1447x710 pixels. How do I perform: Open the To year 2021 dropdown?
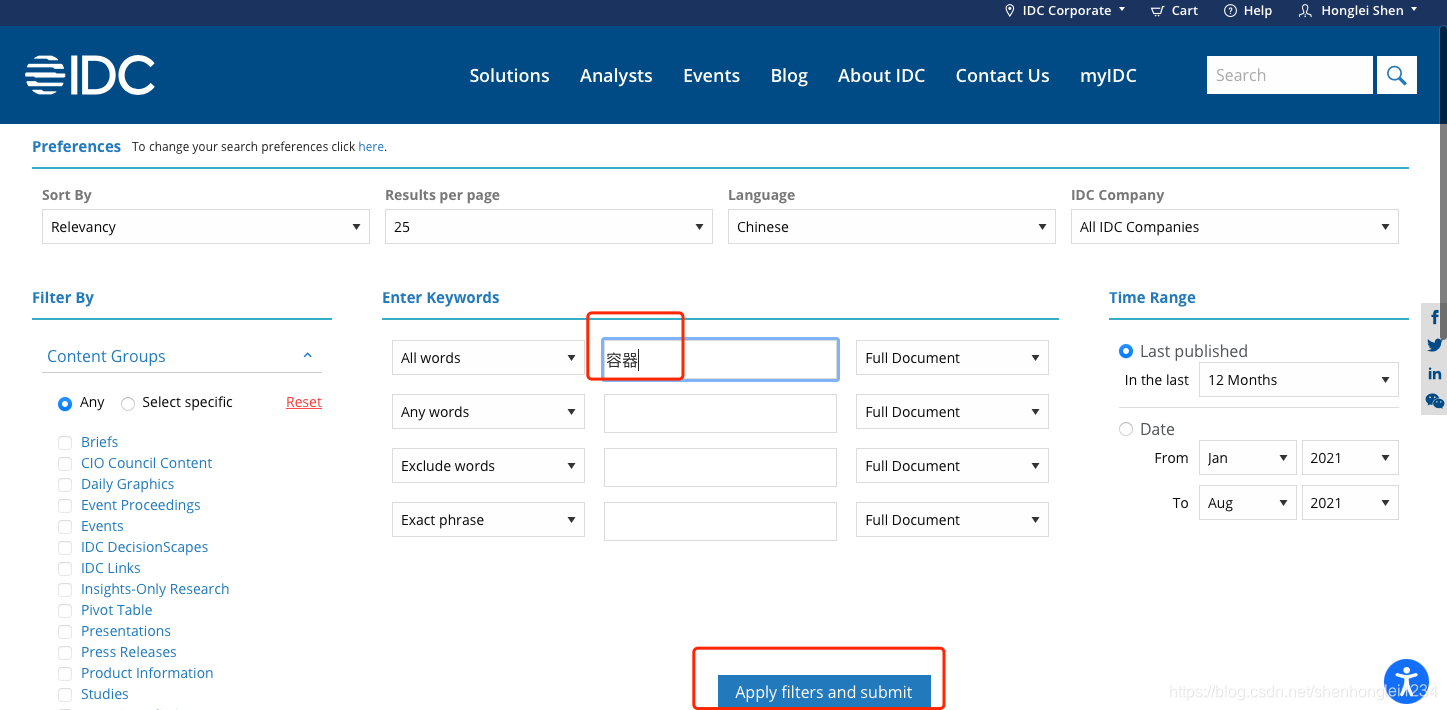click(1349, 503)
